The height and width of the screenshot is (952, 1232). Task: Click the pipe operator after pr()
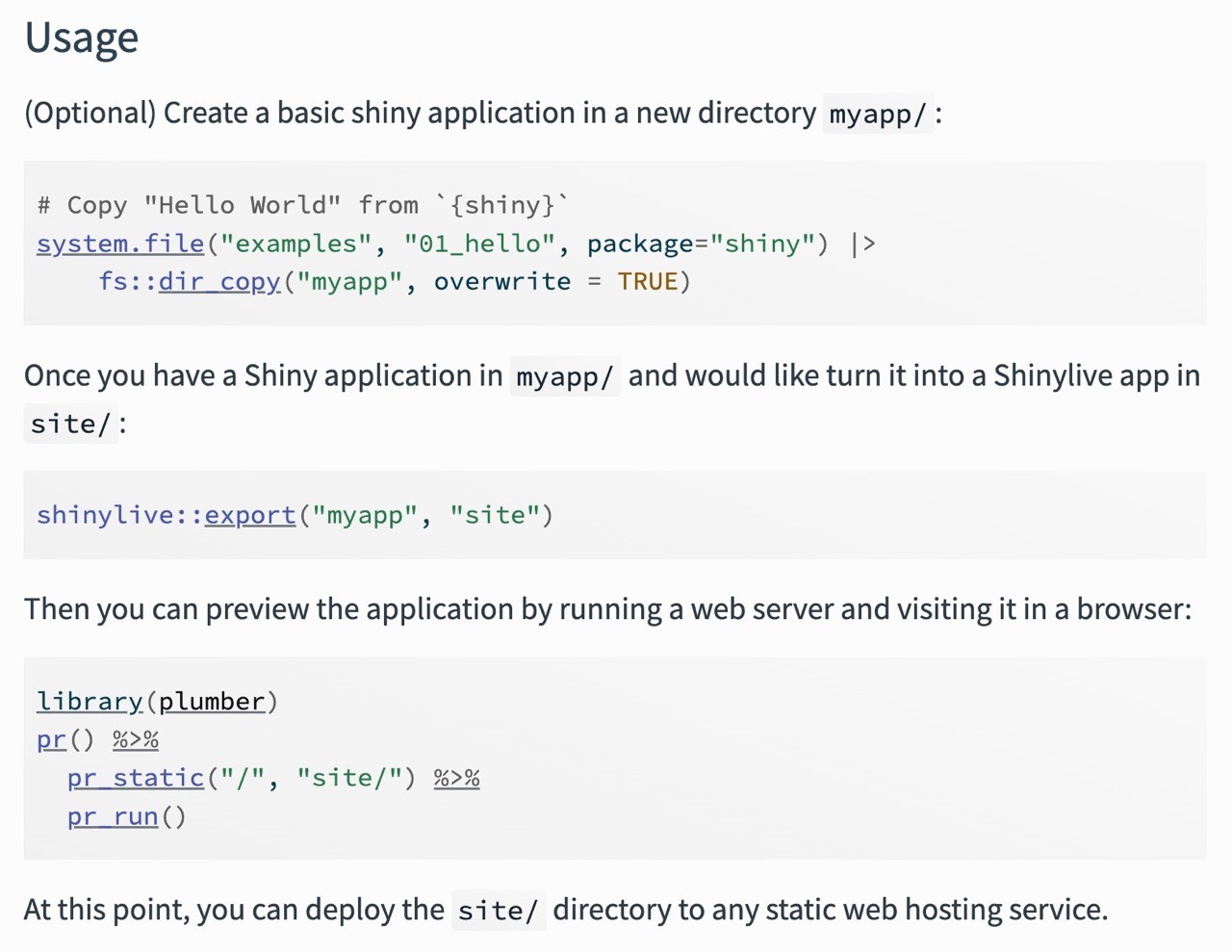pyautogui.click(x=136, y=739)
